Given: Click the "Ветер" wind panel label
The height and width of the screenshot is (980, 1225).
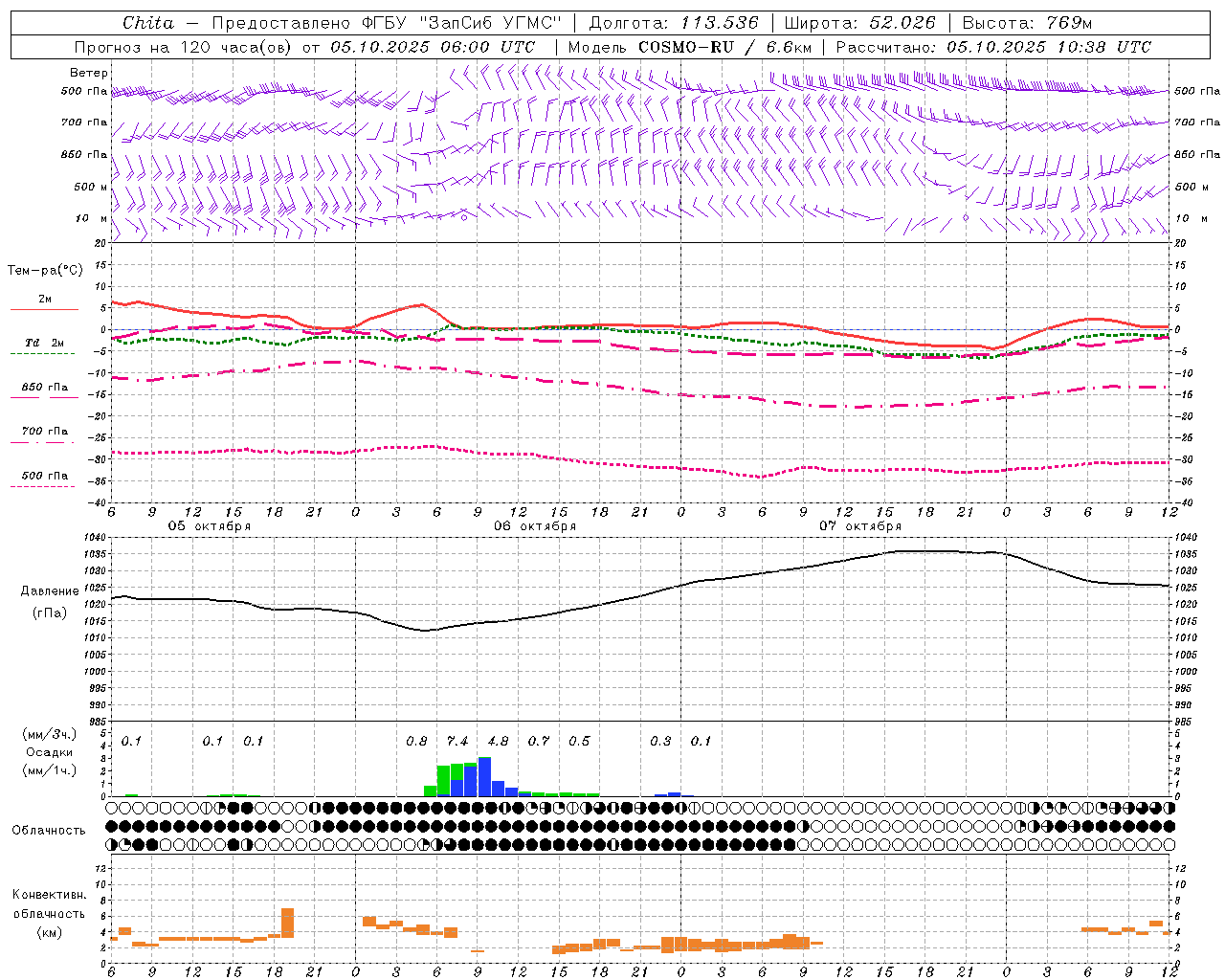Looking at the screenshot, I should coord(88,73).
